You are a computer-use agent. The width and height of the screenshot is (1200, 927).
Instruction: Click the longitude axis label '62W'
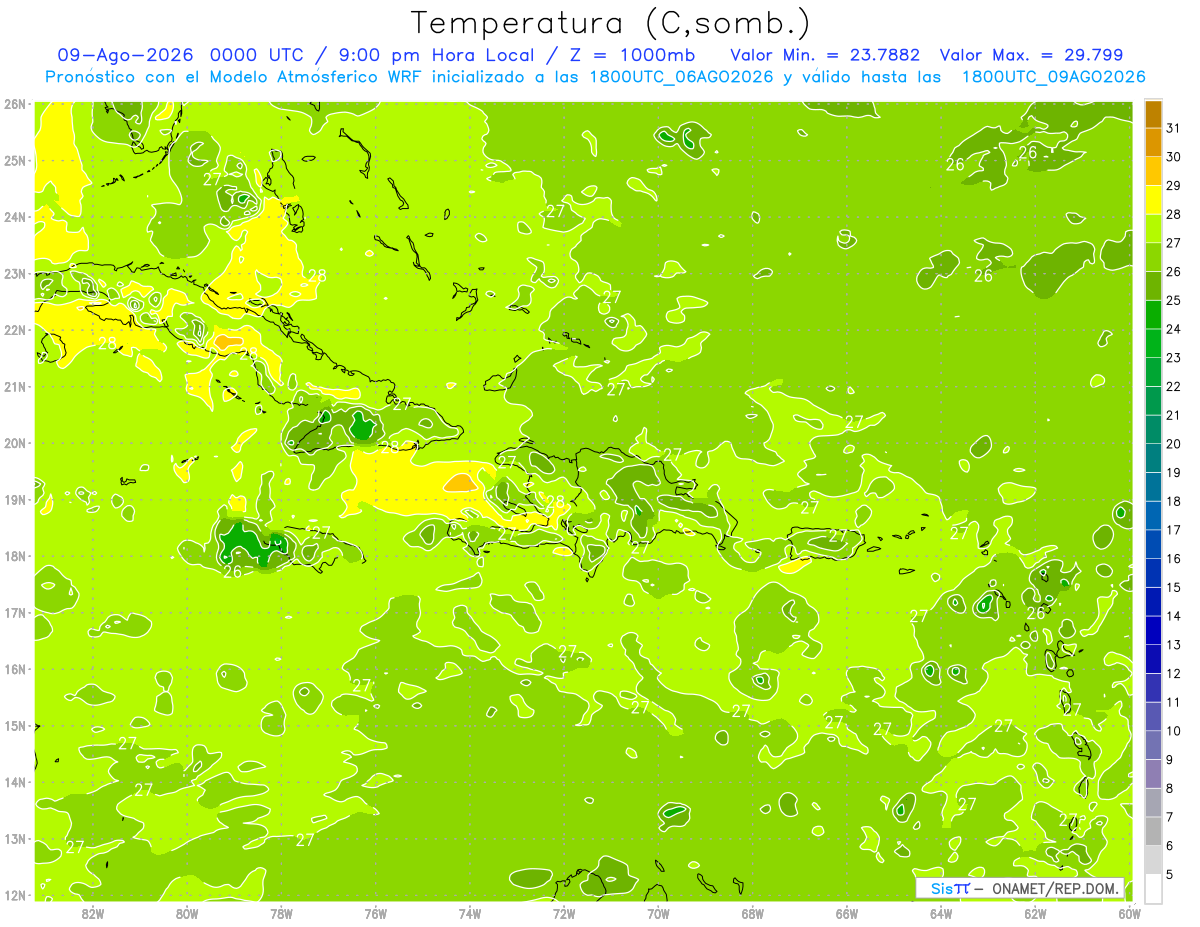pos(1035,913)
